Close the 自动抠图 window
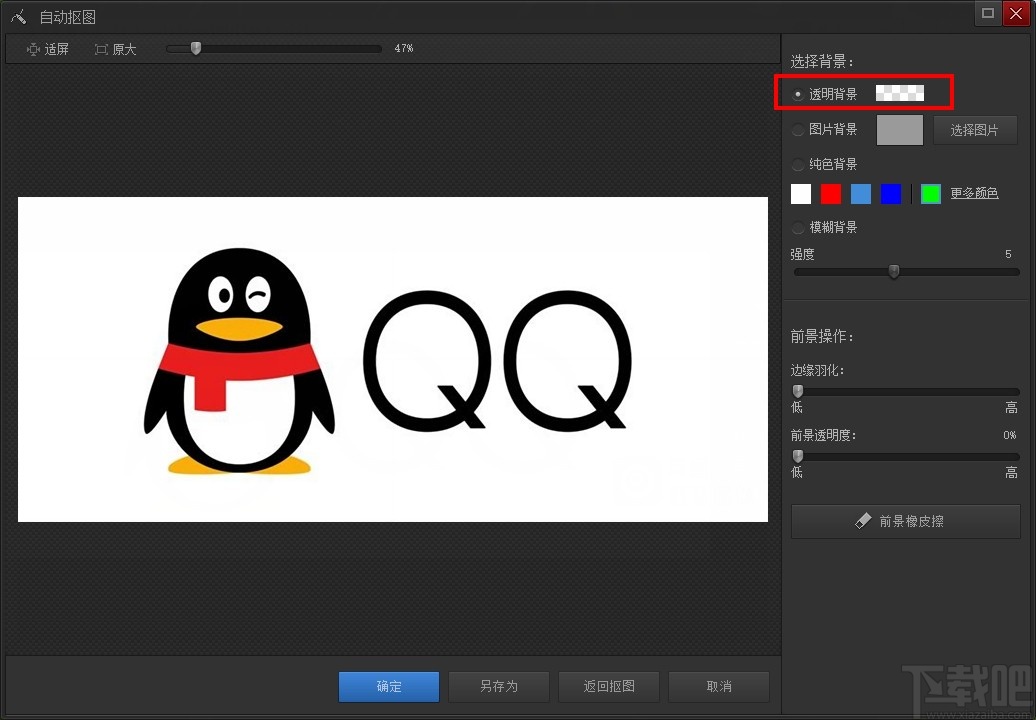This screenshot has width=1036, height=720. 1016,13
